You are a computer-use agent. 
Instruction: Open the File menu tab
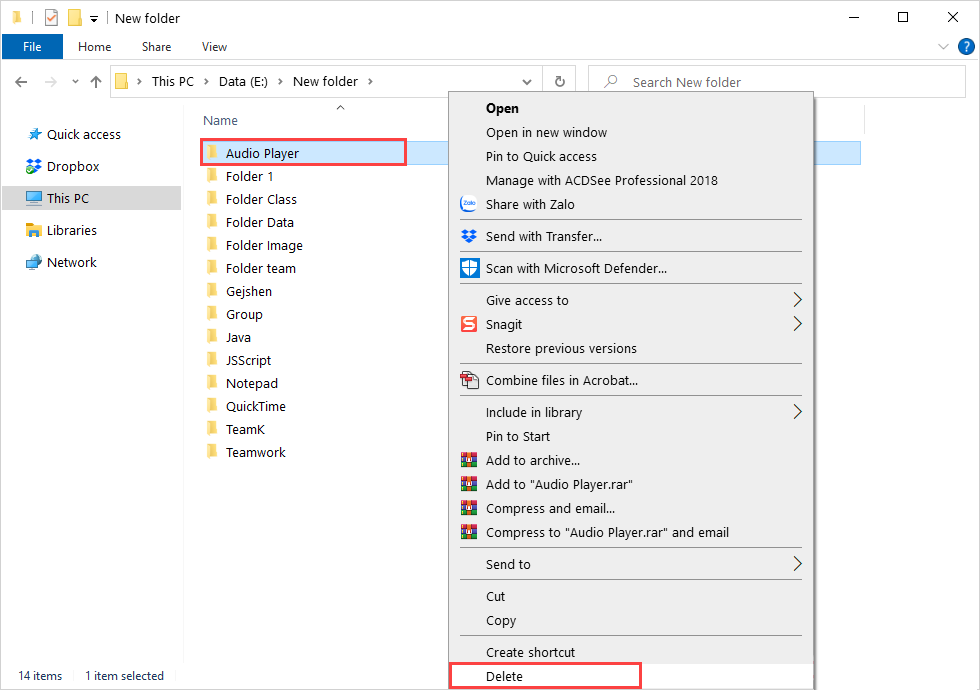[32, 47]
